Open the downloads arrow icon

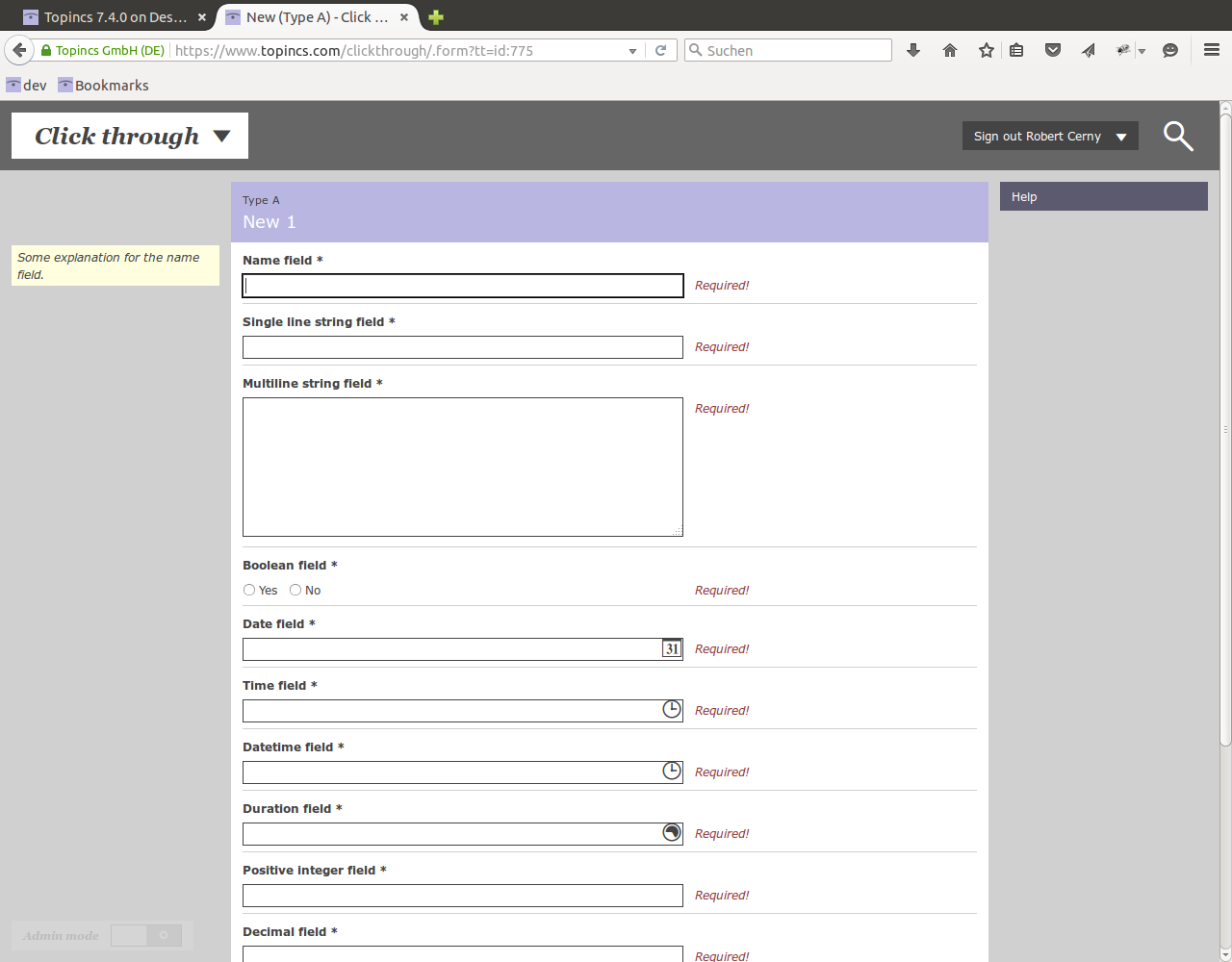coord(913,51)
